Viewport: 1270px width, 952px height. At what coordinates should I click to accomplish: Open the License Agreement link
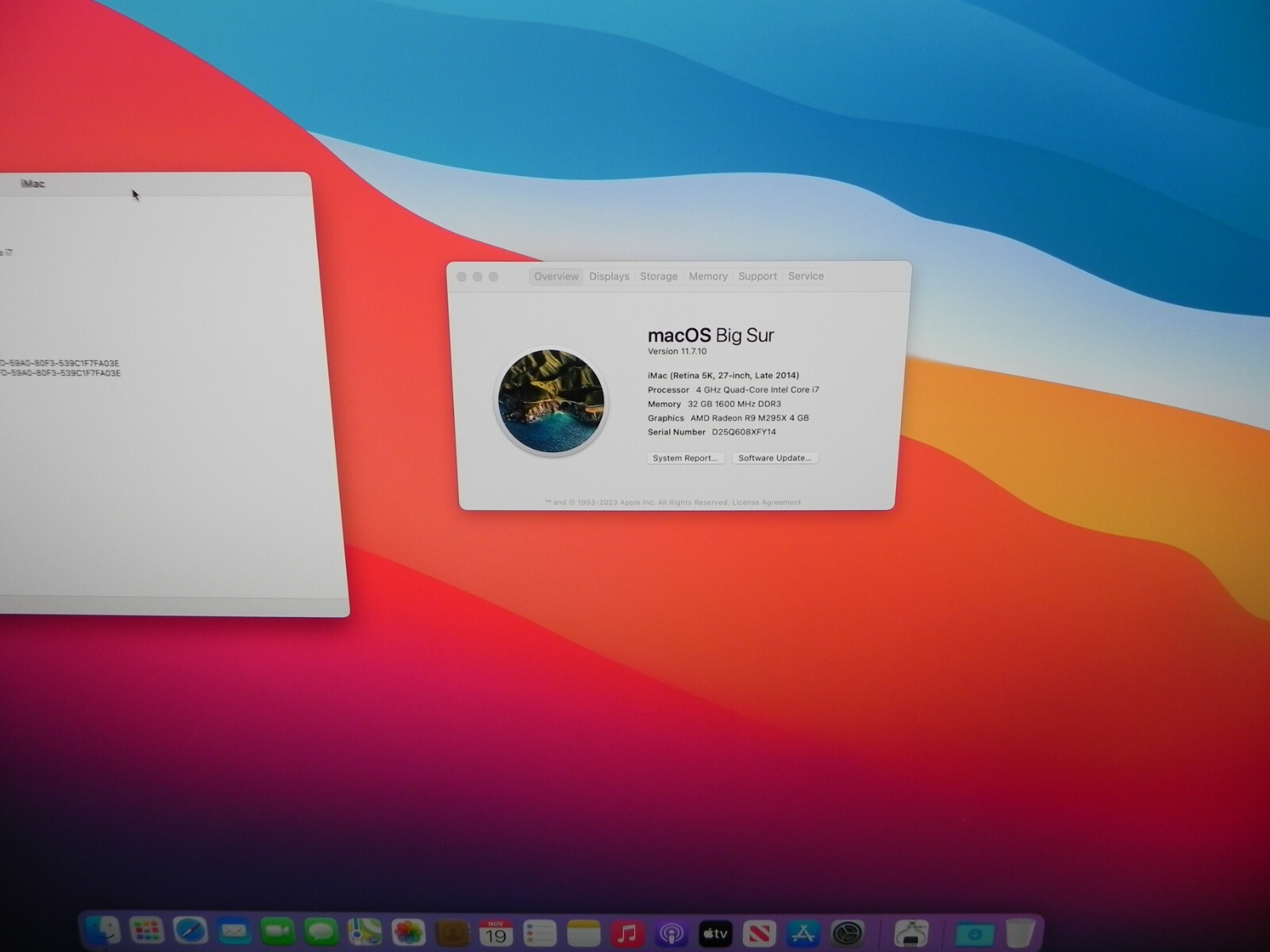(x=766, y=502)
